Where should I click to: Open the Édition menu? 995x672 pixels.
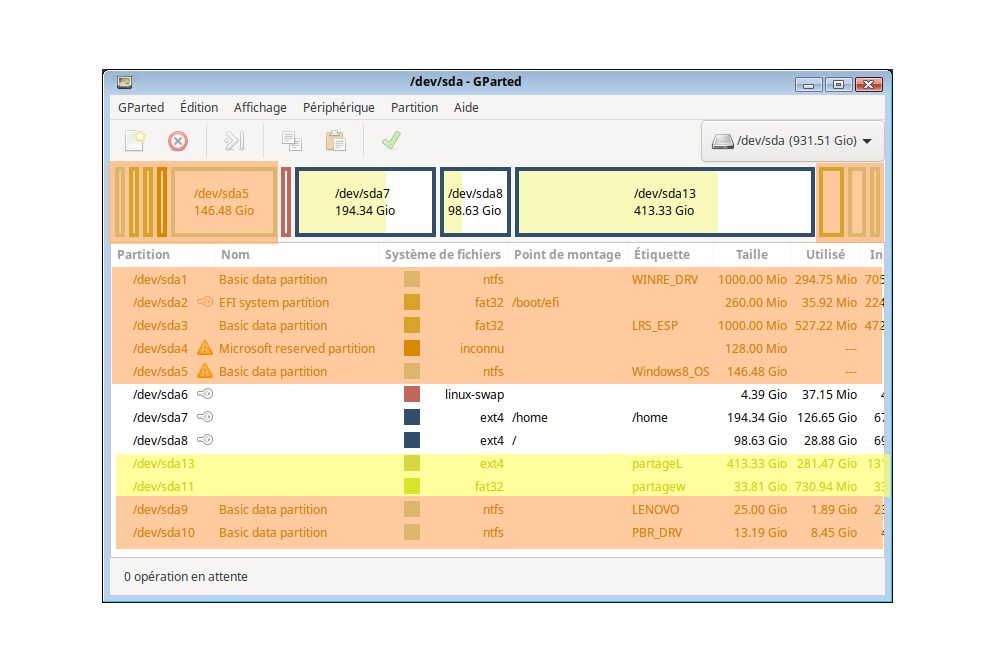click(199, 107)
